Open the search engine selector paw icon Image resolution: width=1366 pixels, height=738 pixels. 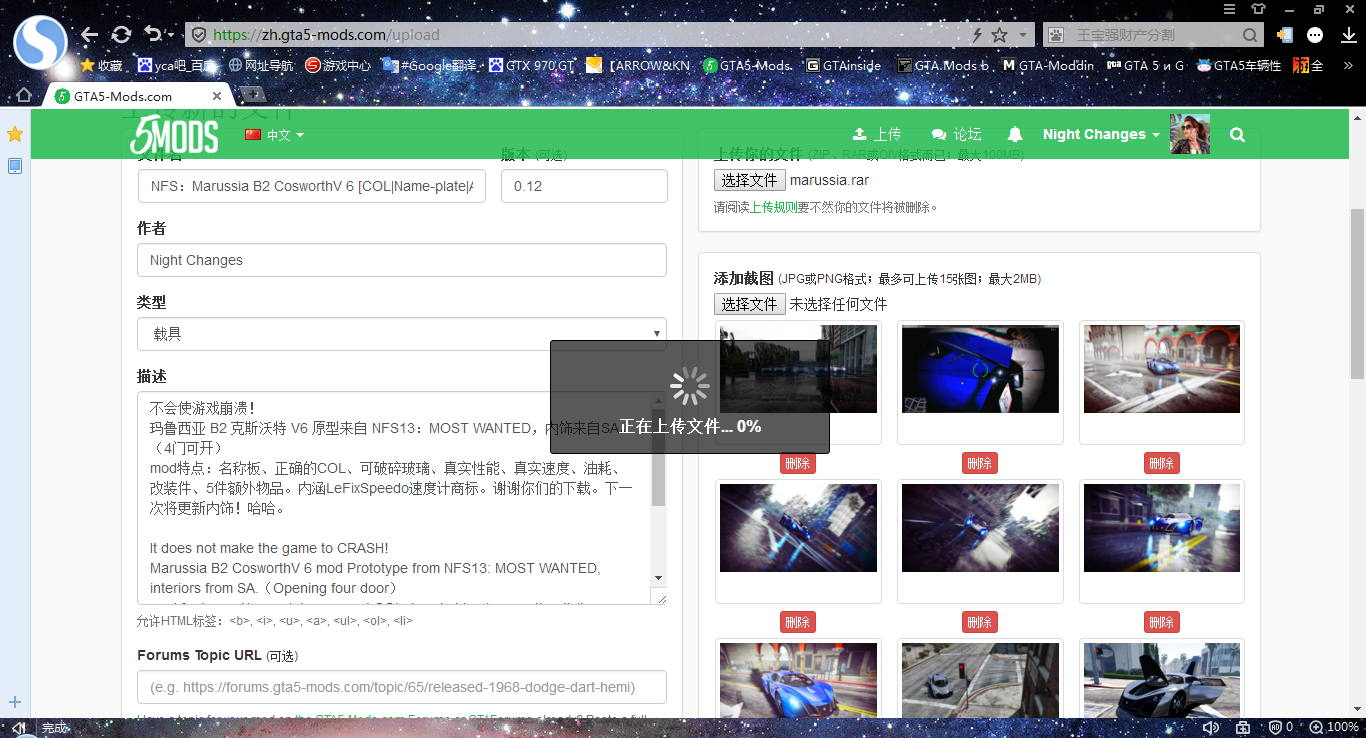pos(1055,35)
